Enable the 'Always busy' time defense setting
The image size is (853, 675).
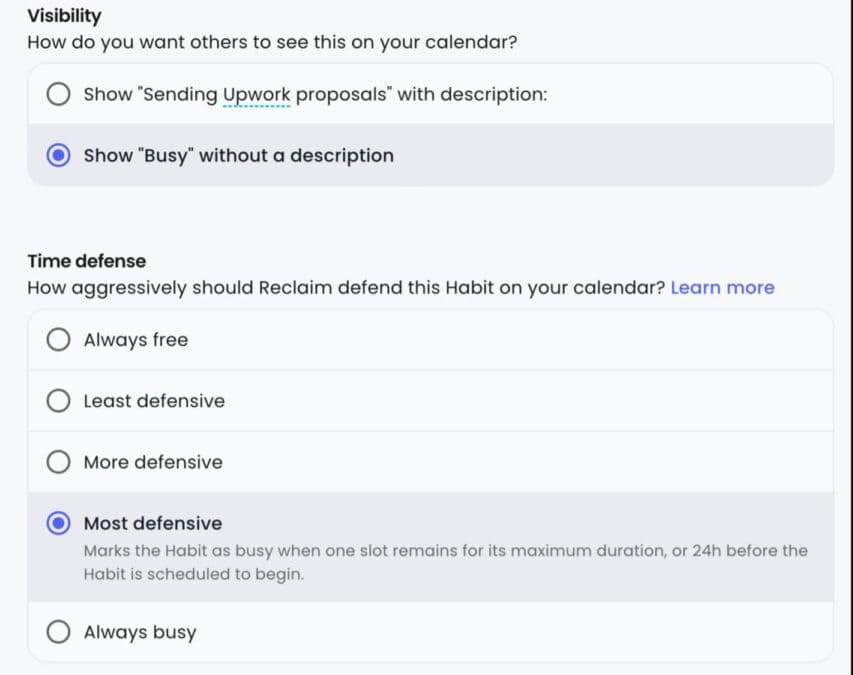(58, 632)
